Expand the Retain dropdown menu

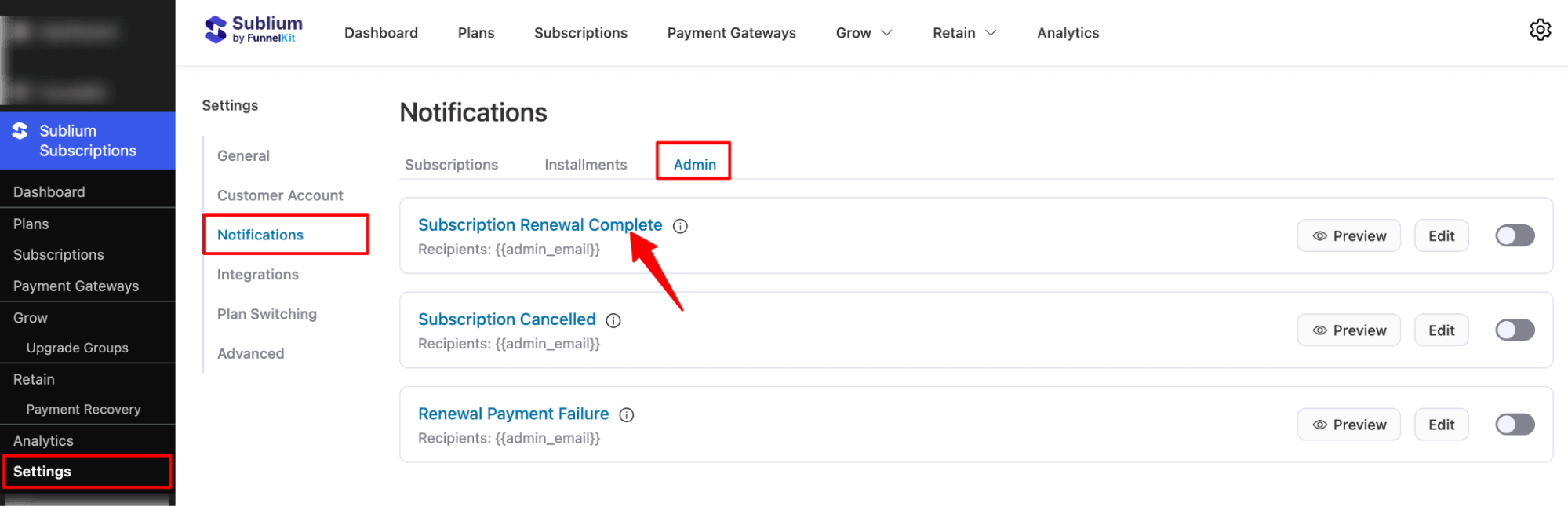click(x=963, y=33)
